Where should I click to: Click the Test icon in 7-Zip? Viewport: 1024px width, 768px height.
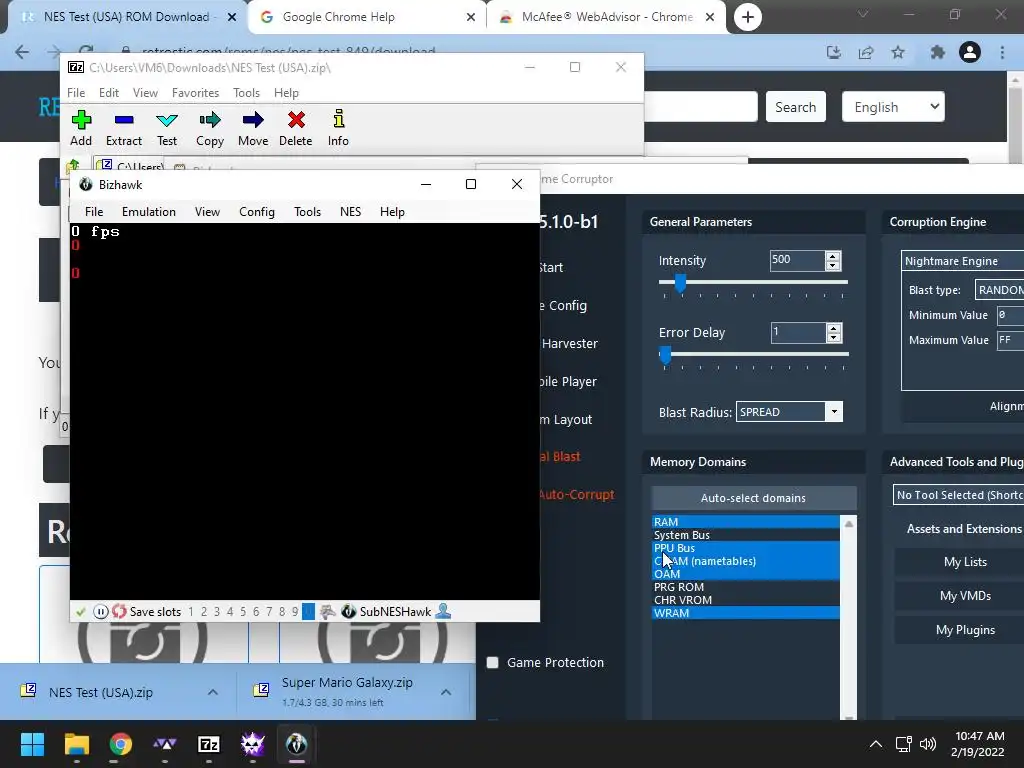click(x=167, y=120)
